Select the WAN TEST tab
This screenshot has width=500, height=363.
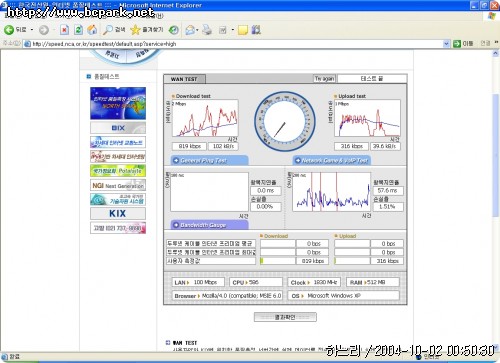[184, 79]
